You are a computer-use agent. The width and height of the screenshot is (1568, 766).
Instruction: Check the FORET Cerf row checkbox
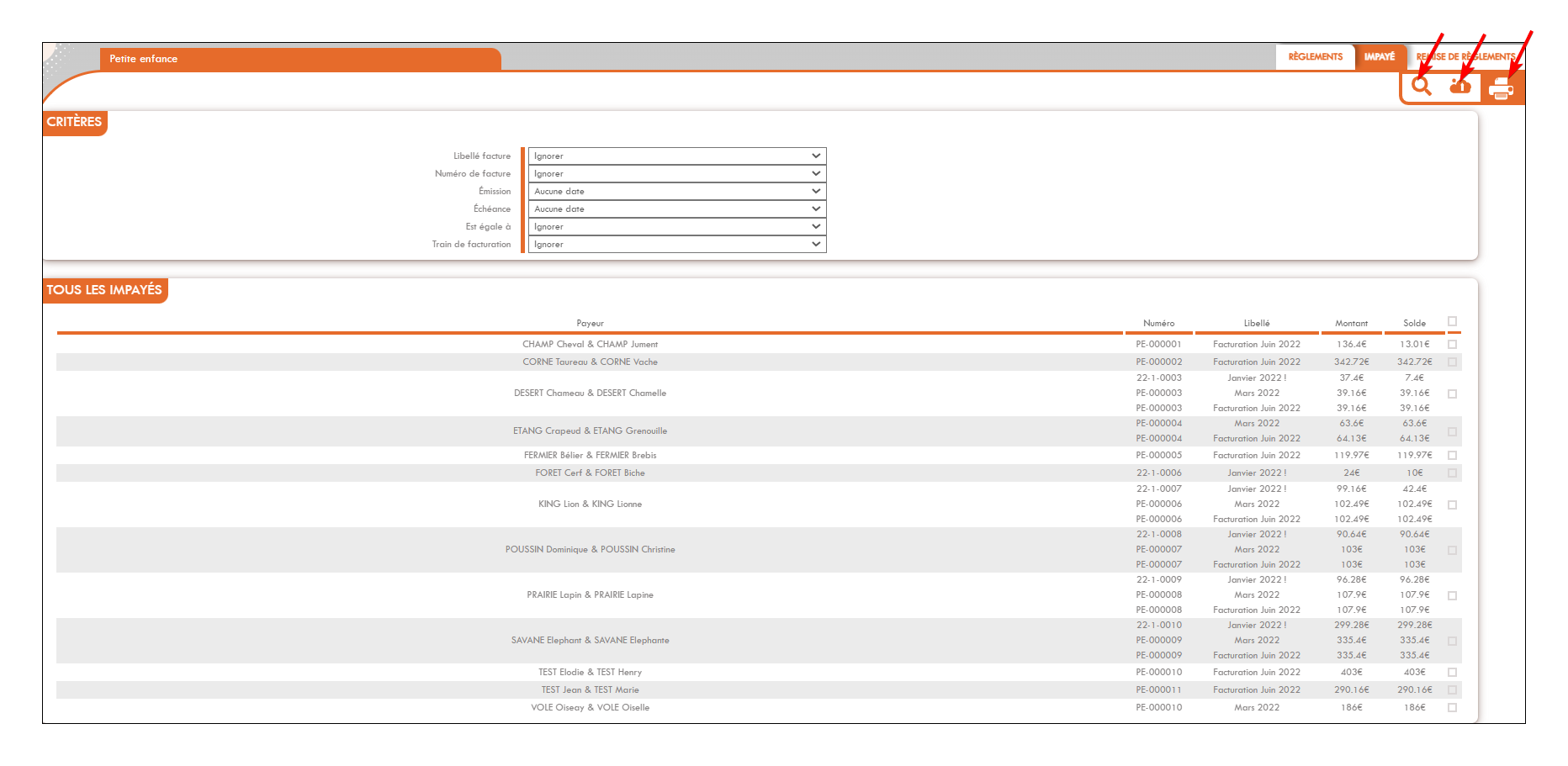(x=1452, y=473)
